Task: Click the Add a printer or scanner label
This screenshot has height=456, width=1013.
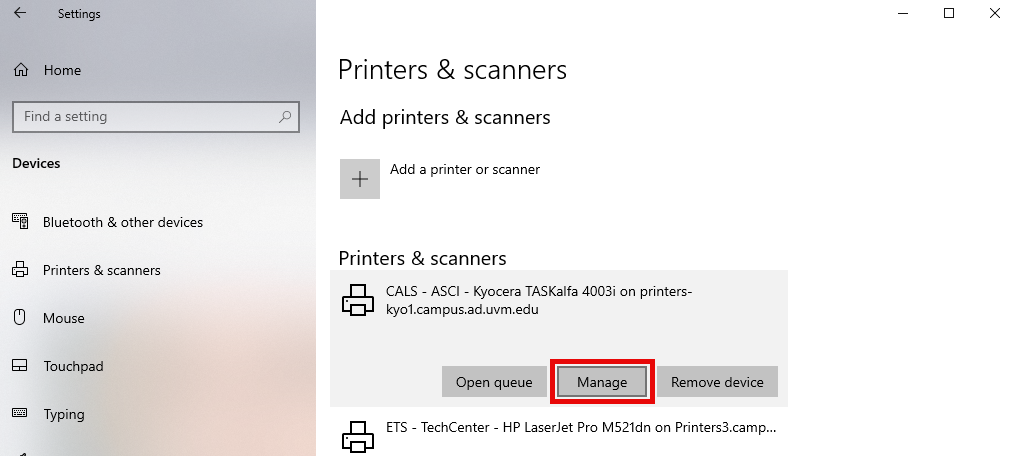Action: 464,170
